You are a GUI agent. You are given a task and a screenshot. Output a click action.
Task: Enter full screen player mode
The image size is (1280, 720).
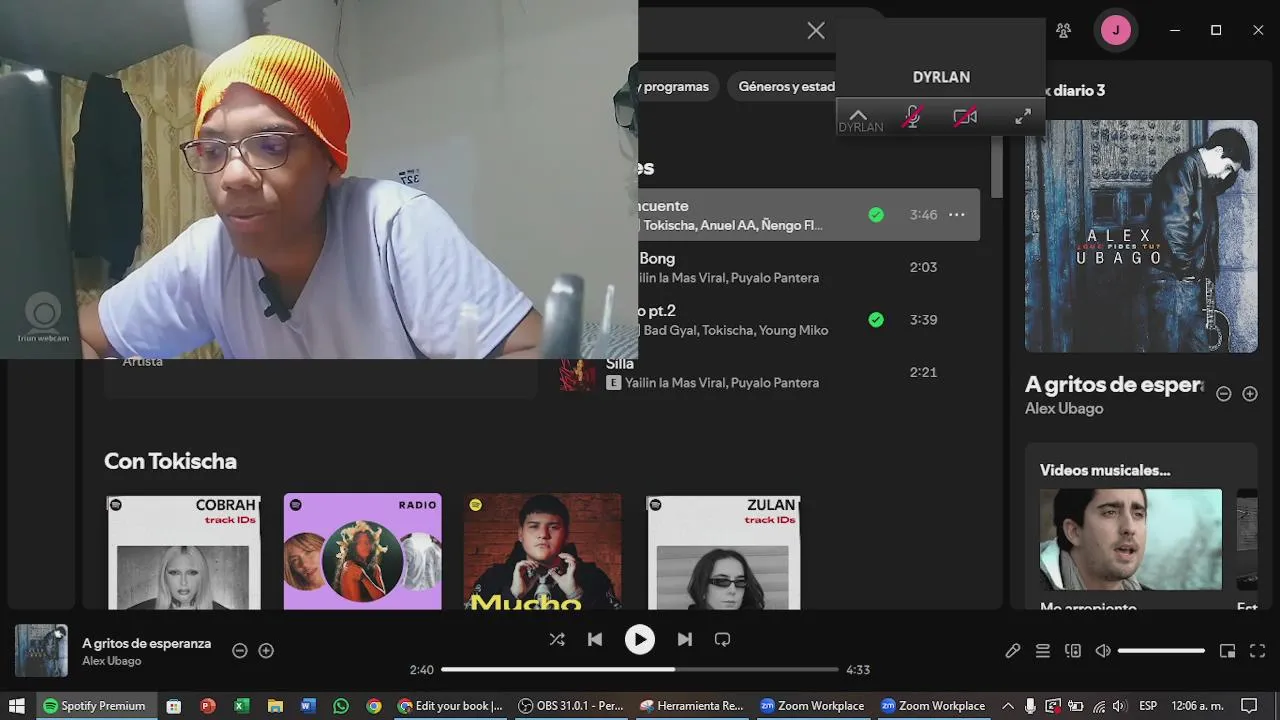[x=1258, y=651]
